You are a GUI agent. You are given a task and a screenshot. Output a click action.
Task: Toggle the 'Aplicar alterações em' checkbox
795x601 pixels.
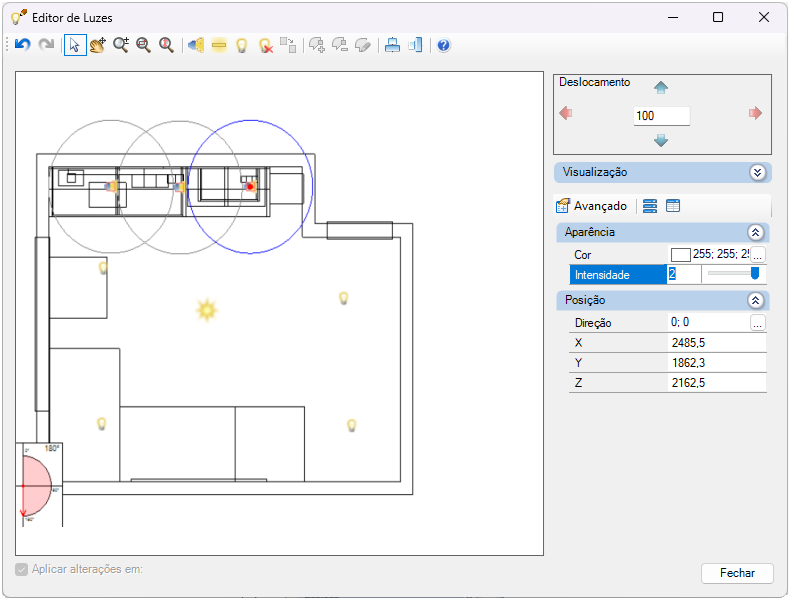pos(21,570)
